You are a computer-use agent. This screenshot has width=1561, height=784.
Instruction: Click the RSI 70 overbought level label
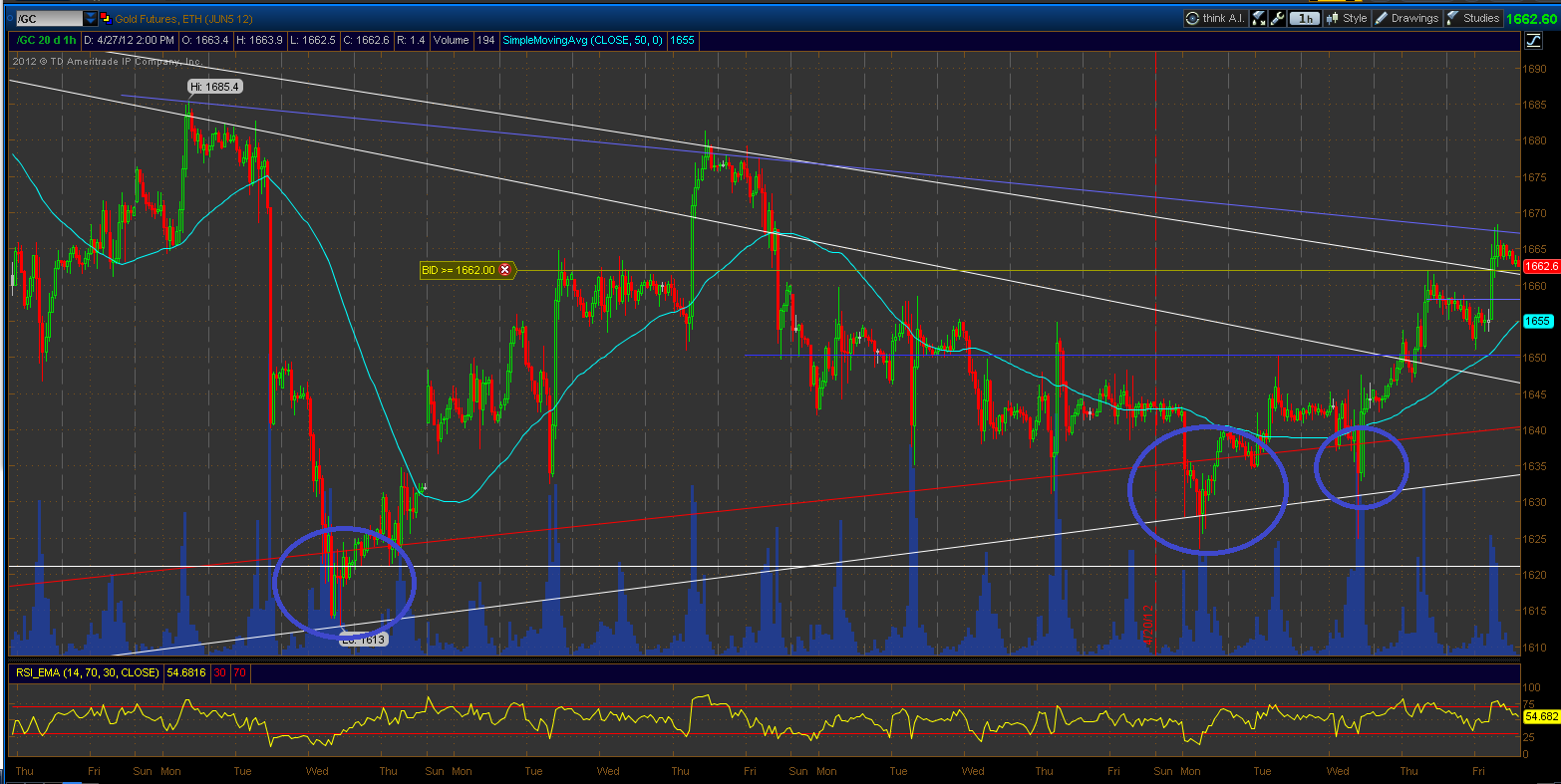click(239, 672)
